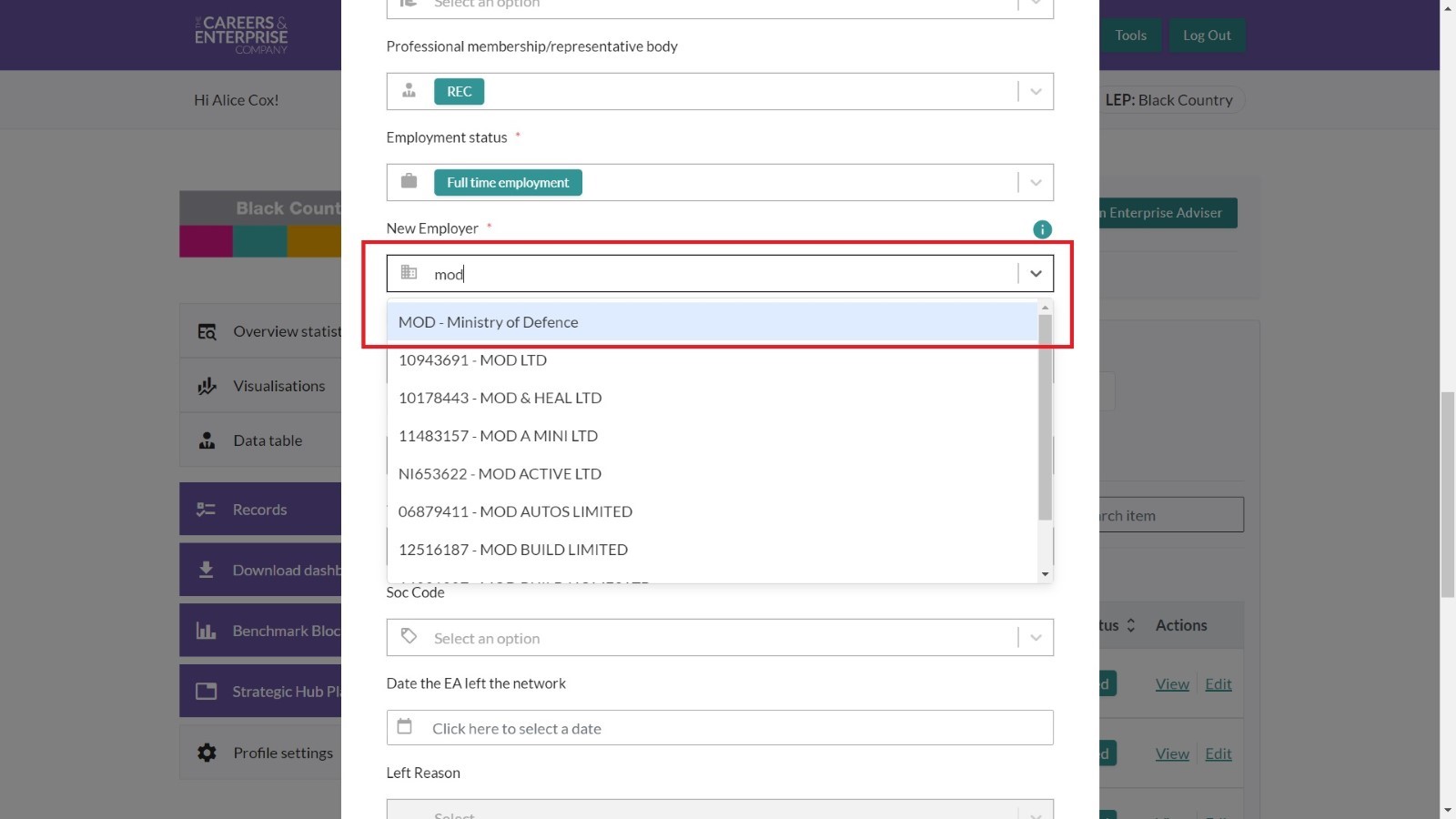Click the calendar icon in date field
The height and width of the screenshot is (819, 1456).
[x=405, y=726]
